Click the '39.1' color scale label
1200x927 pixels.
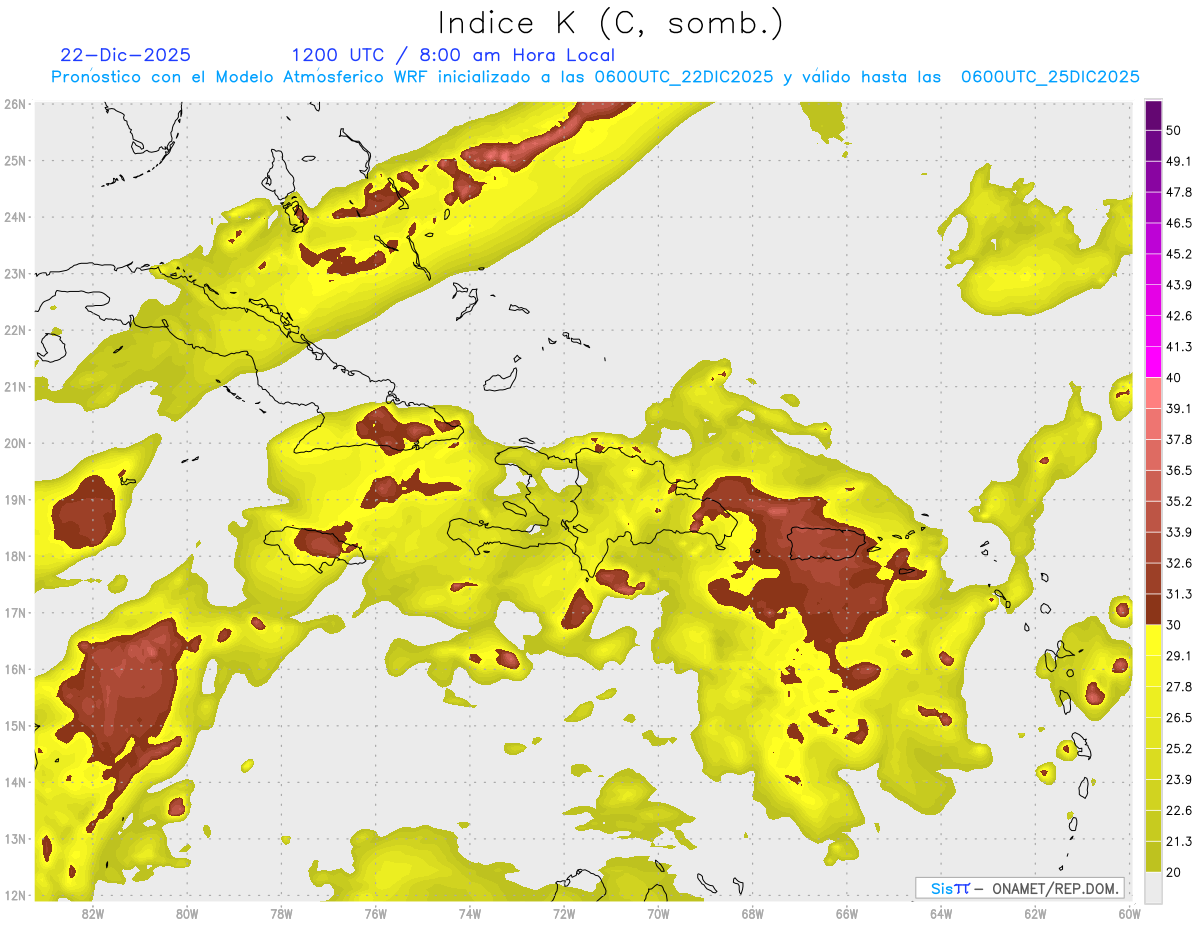[1179, 408]
